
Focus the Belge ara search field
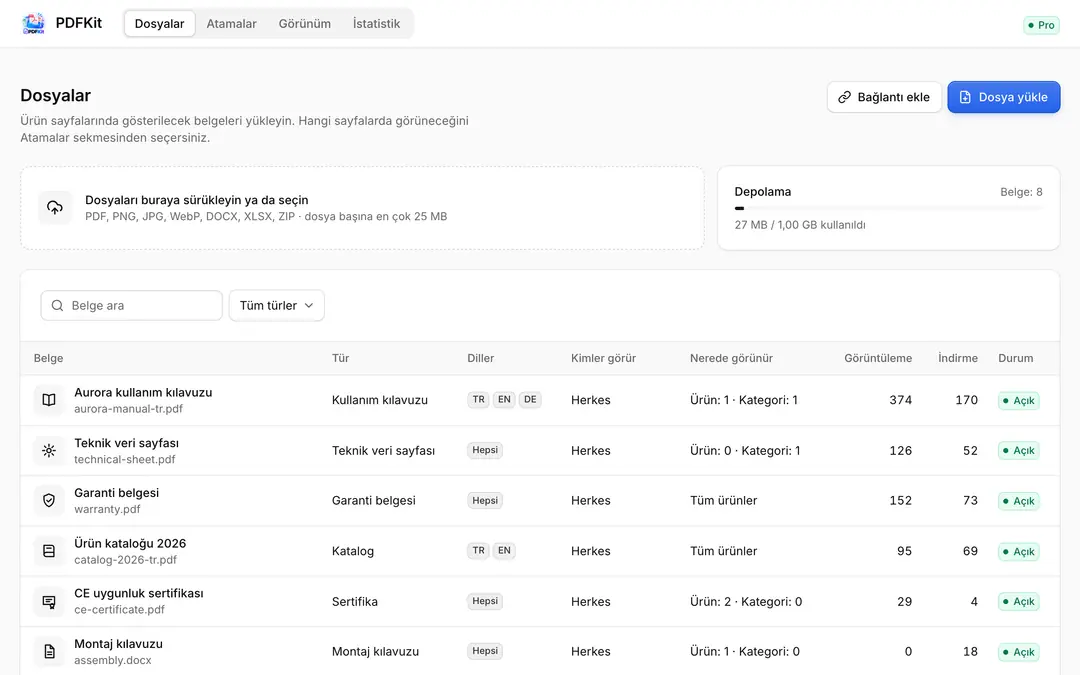coord(132,305)
